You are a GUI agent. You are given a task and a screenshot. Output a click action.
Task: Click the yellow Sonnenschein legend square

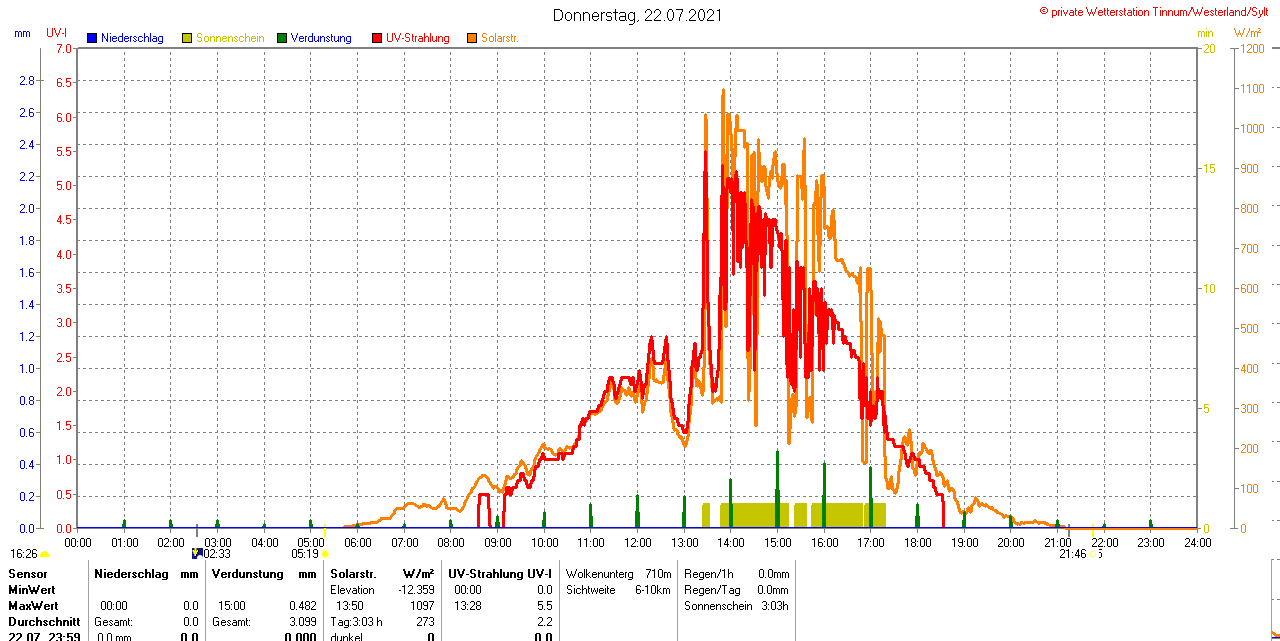[187, 38]
